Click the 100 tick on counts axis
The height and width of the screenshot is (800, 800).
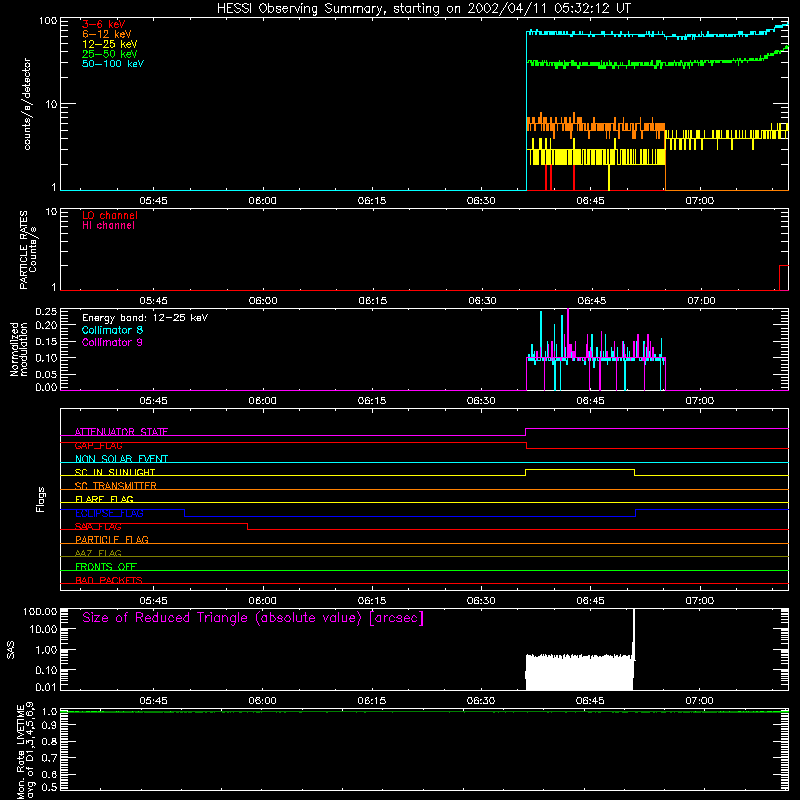pos(47,21)
